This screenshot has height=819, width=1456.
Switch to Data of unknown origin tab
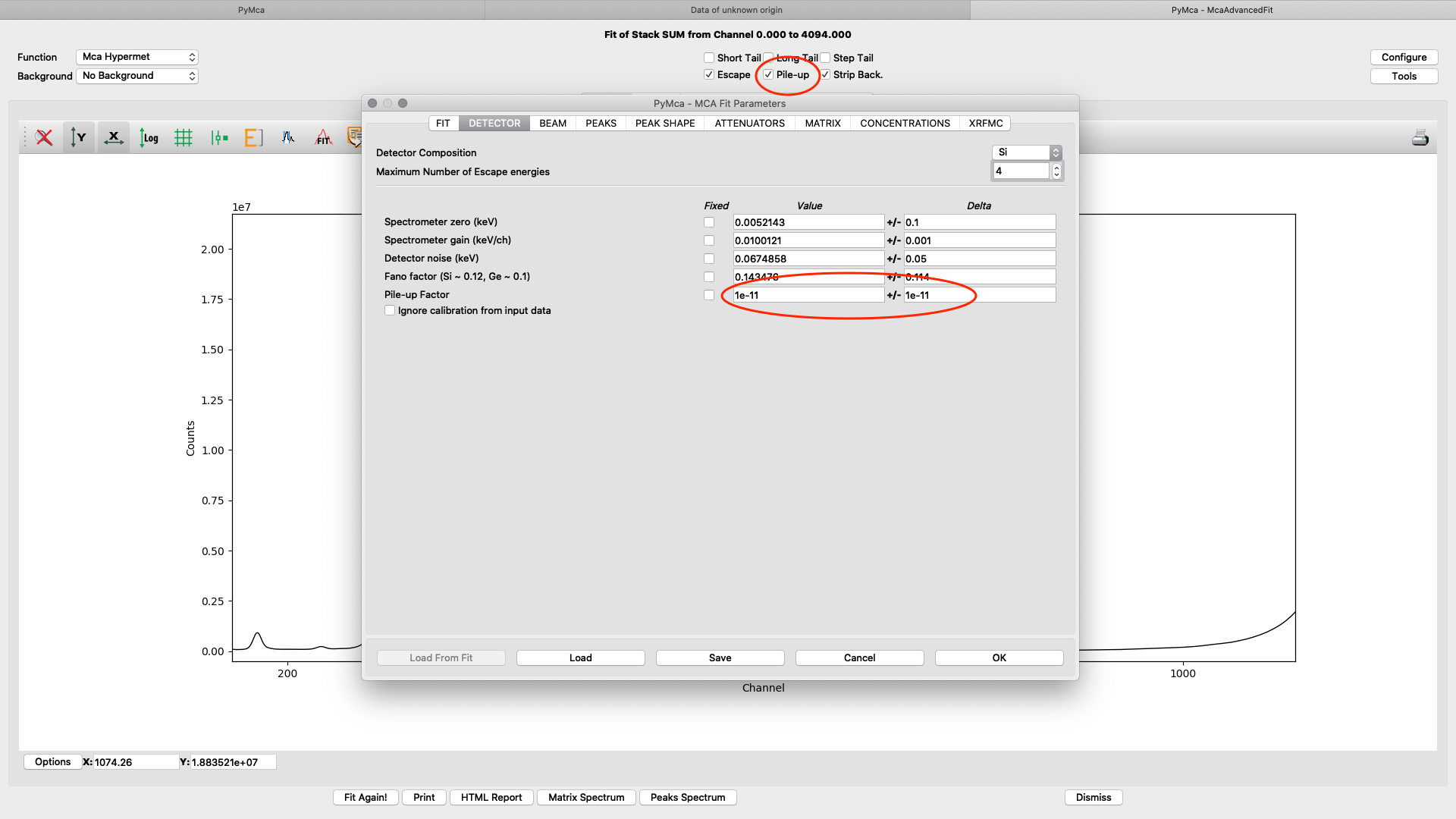(x=728, y=10)
